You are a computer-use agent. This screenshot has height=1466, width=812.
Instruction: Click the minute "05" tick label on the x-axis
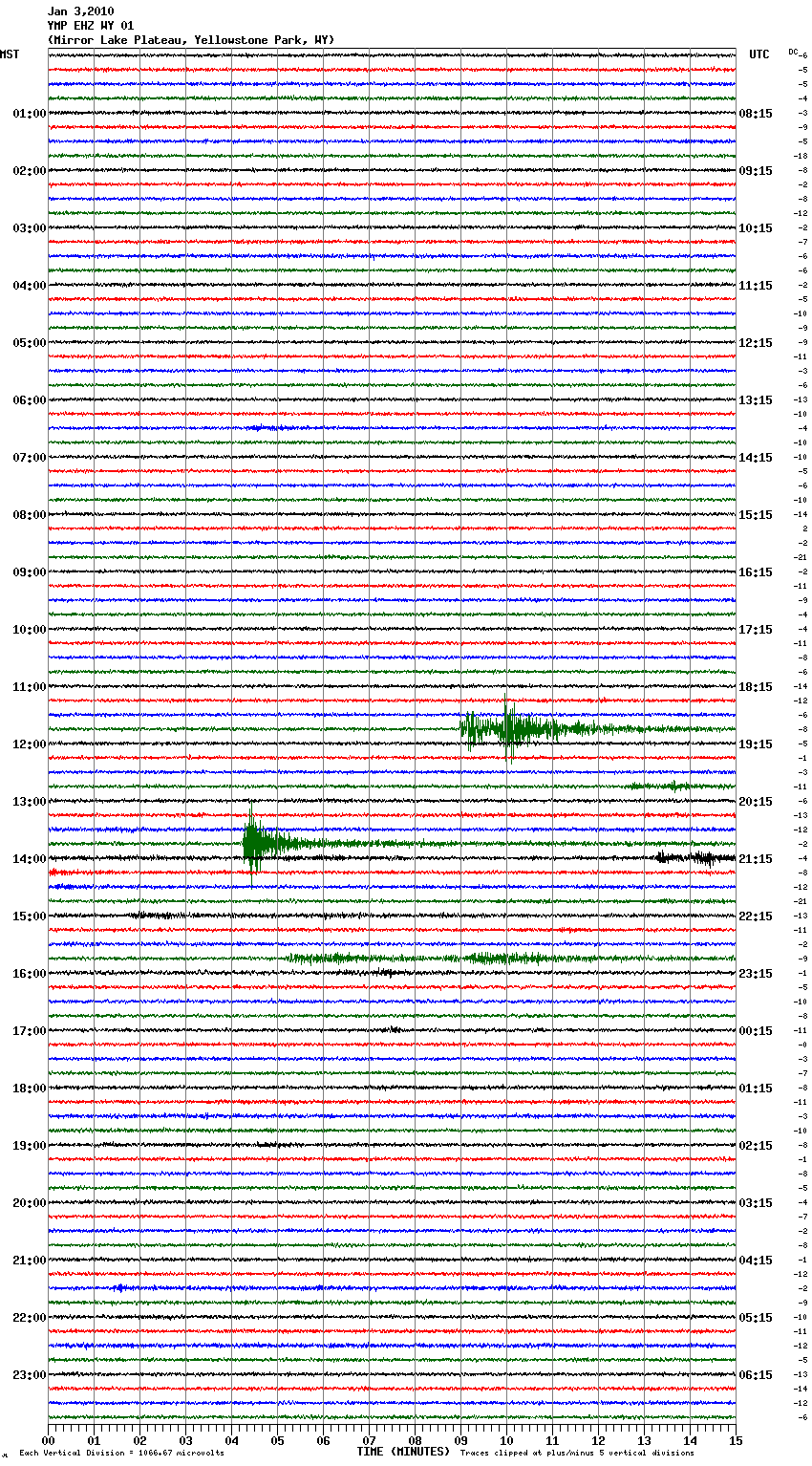[277, 1440]
